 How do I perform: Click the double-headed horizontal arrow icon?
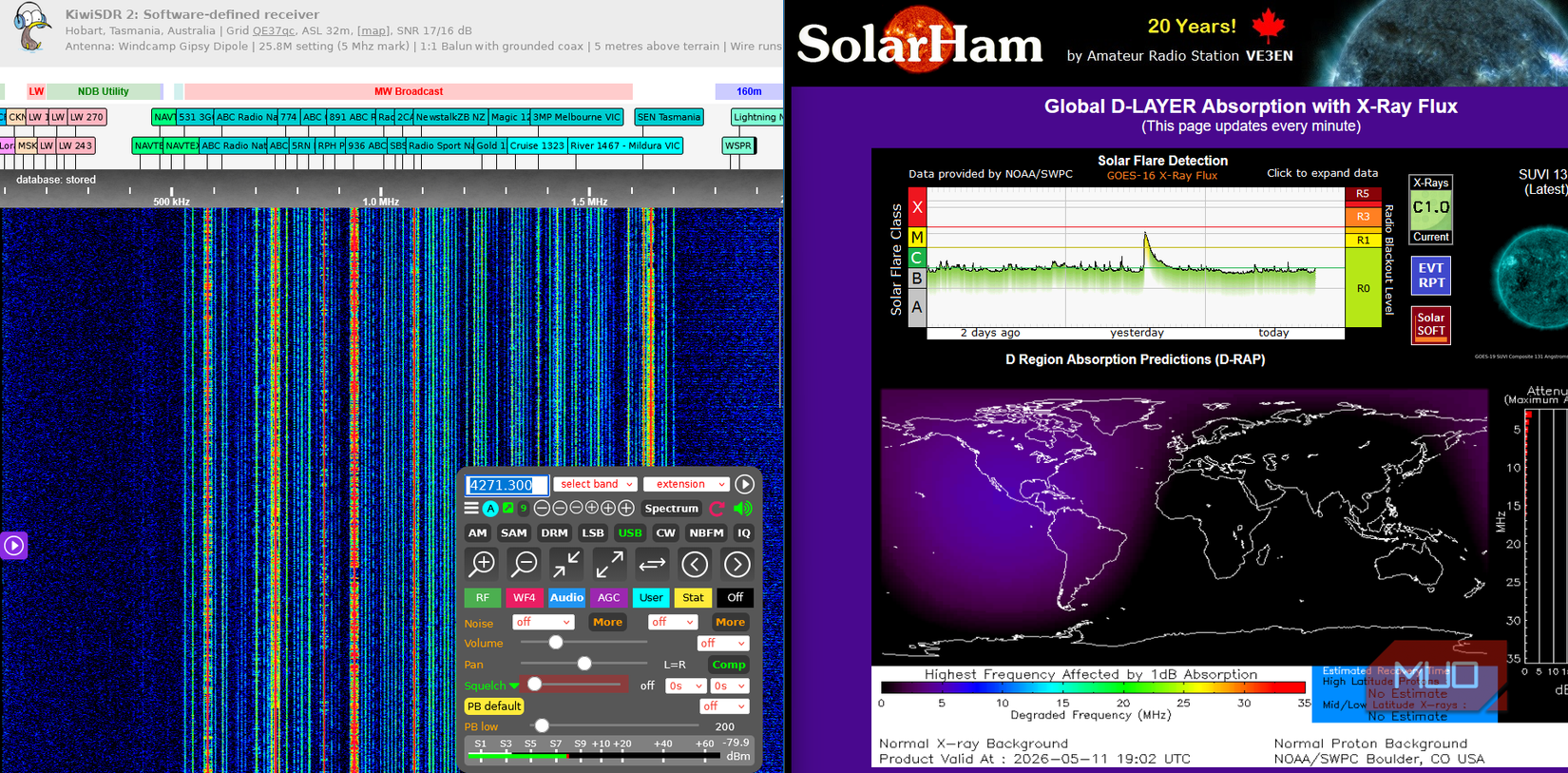click(652, 564)
